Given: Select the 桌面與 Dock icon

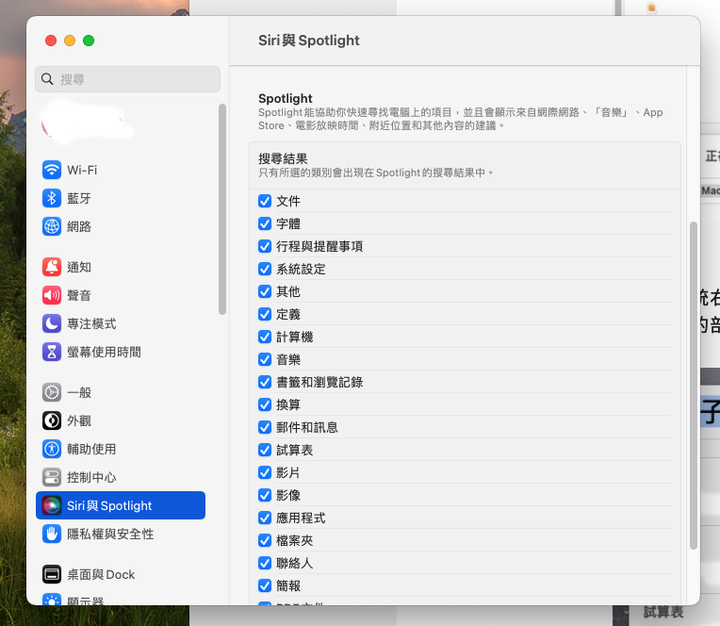Looking at the screenshot, I should [x=52, y=575].
